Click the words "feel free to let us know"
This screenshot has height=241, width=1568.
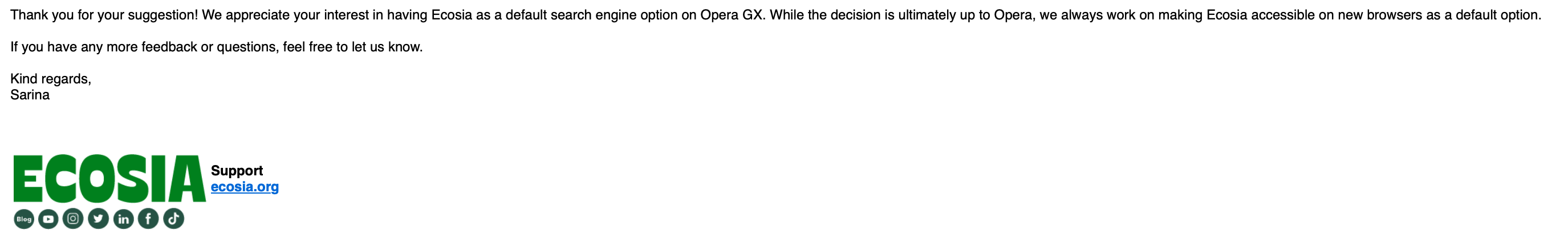[352, 47]
